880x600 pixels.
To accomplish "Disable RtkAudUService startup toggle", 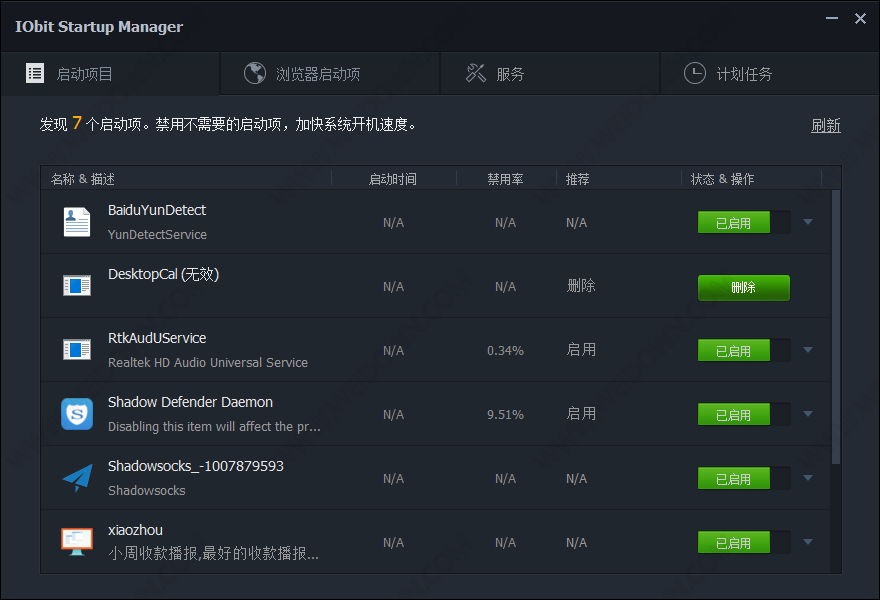I will tap(743, 351).
